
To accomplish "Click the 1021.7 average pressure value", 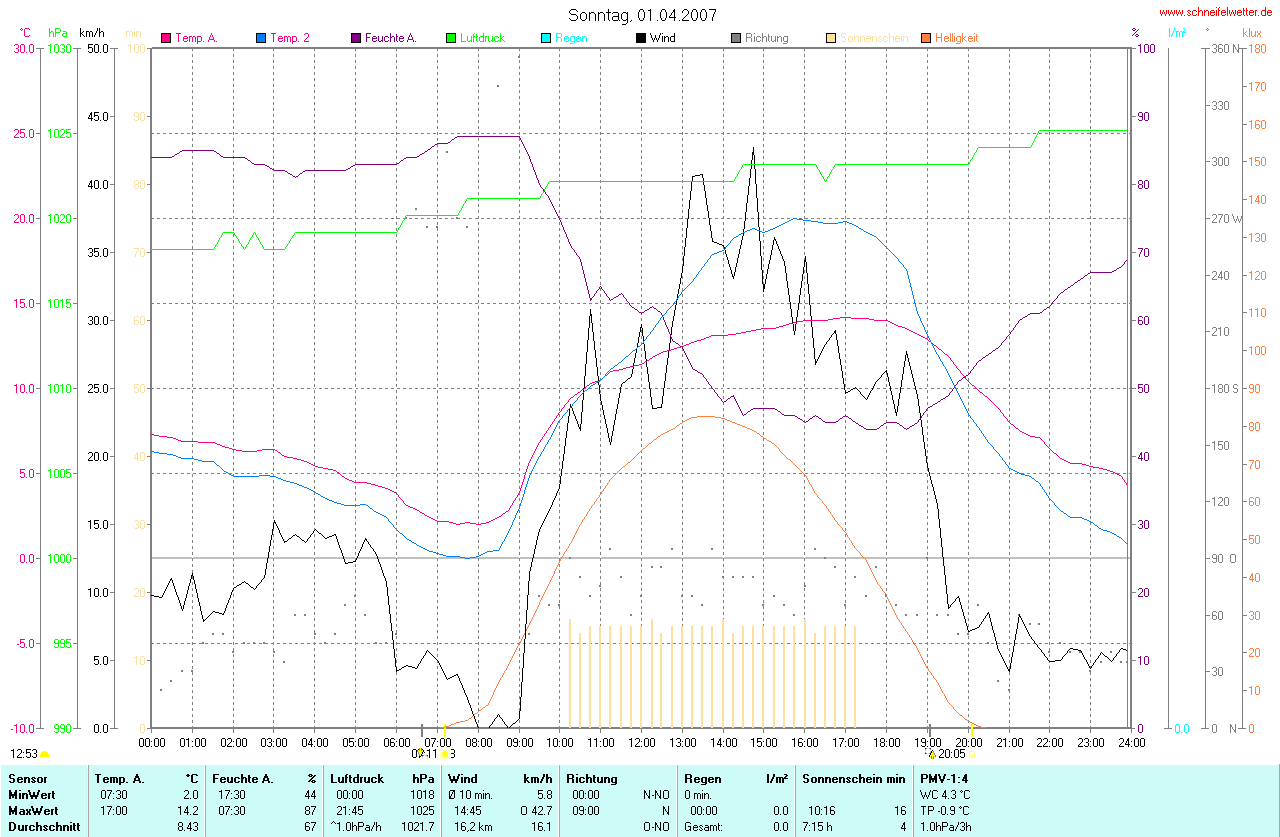I will (417, 827).
